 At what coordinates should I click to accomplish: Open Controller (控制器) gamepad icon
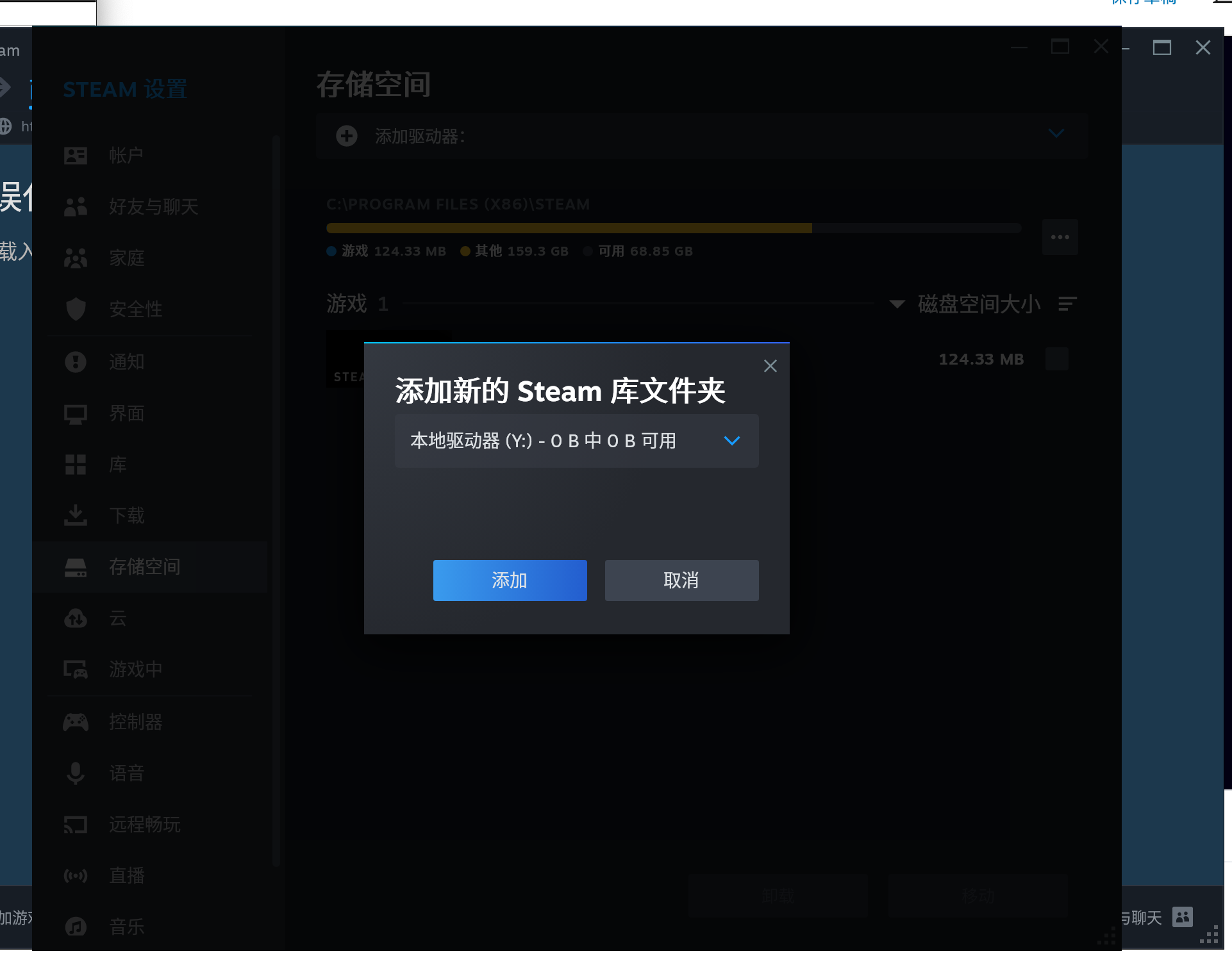[x=76, y=722]
